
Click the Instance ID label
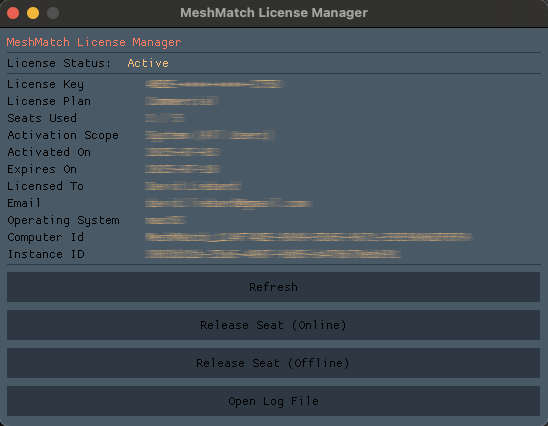tap(46, 254)
